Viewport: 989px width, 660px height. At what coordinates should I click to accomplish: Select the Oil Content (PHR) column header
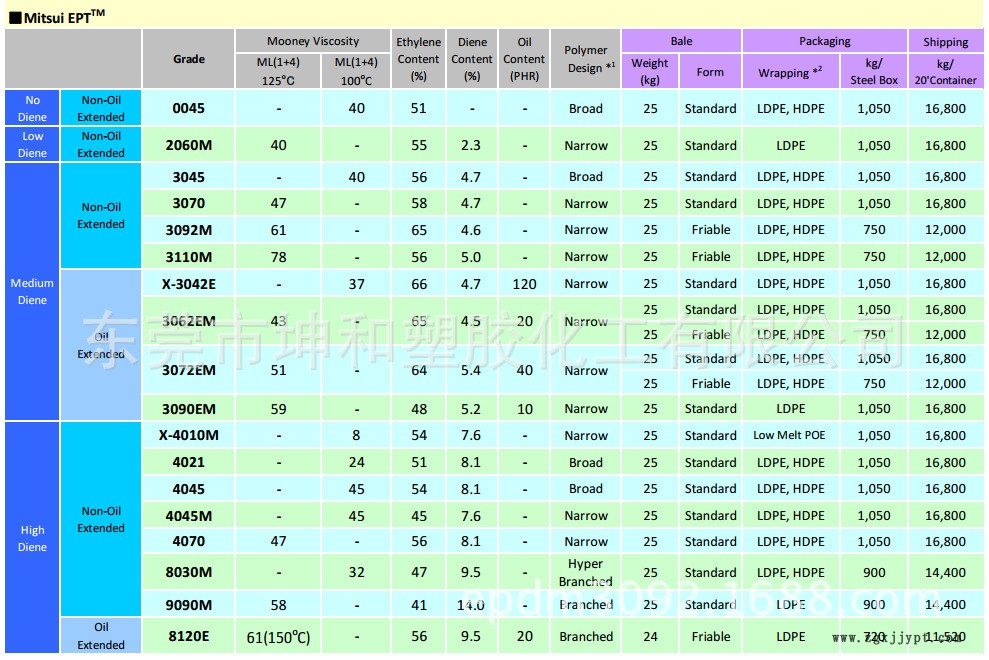click(x=524, y=59)
